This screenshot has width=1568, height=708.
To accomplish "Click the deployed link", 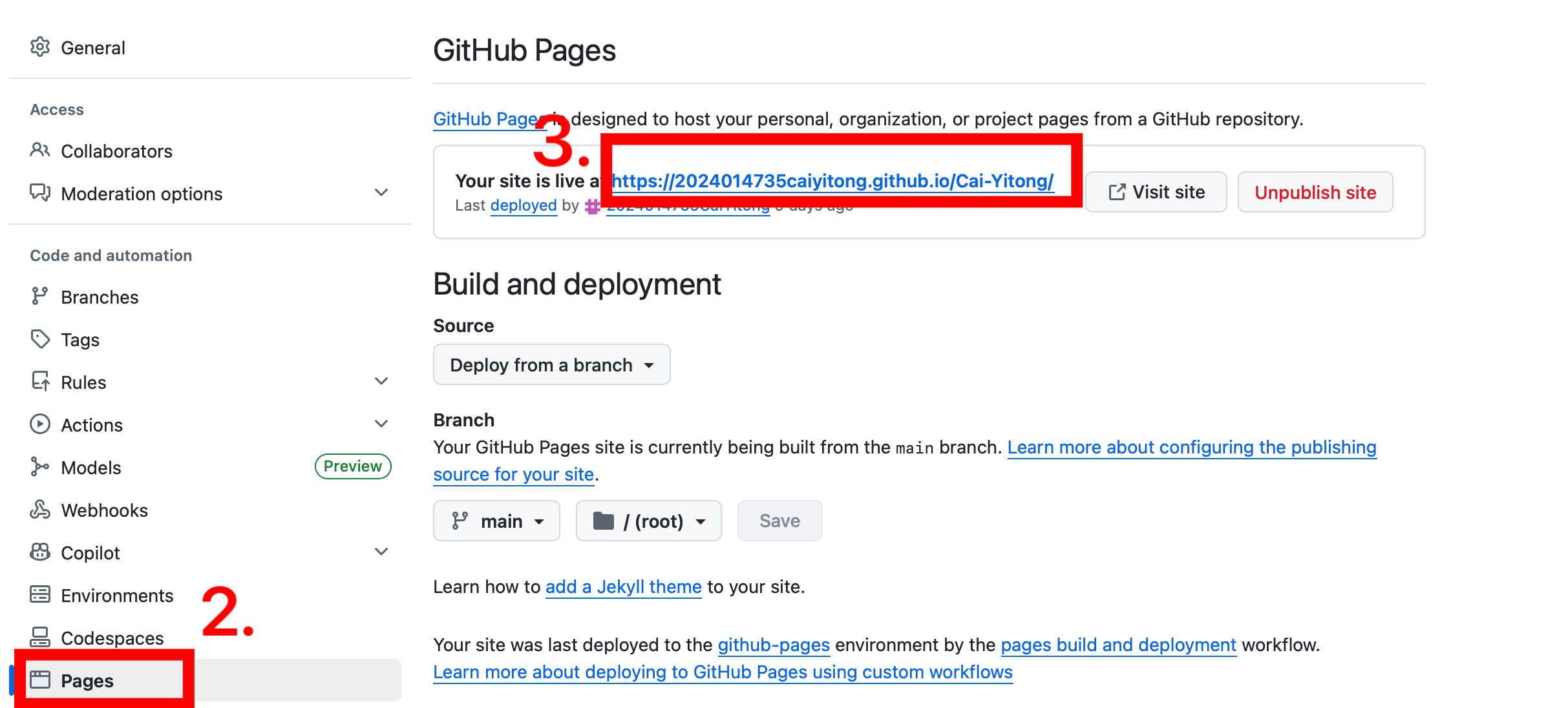I will (524, 205).
